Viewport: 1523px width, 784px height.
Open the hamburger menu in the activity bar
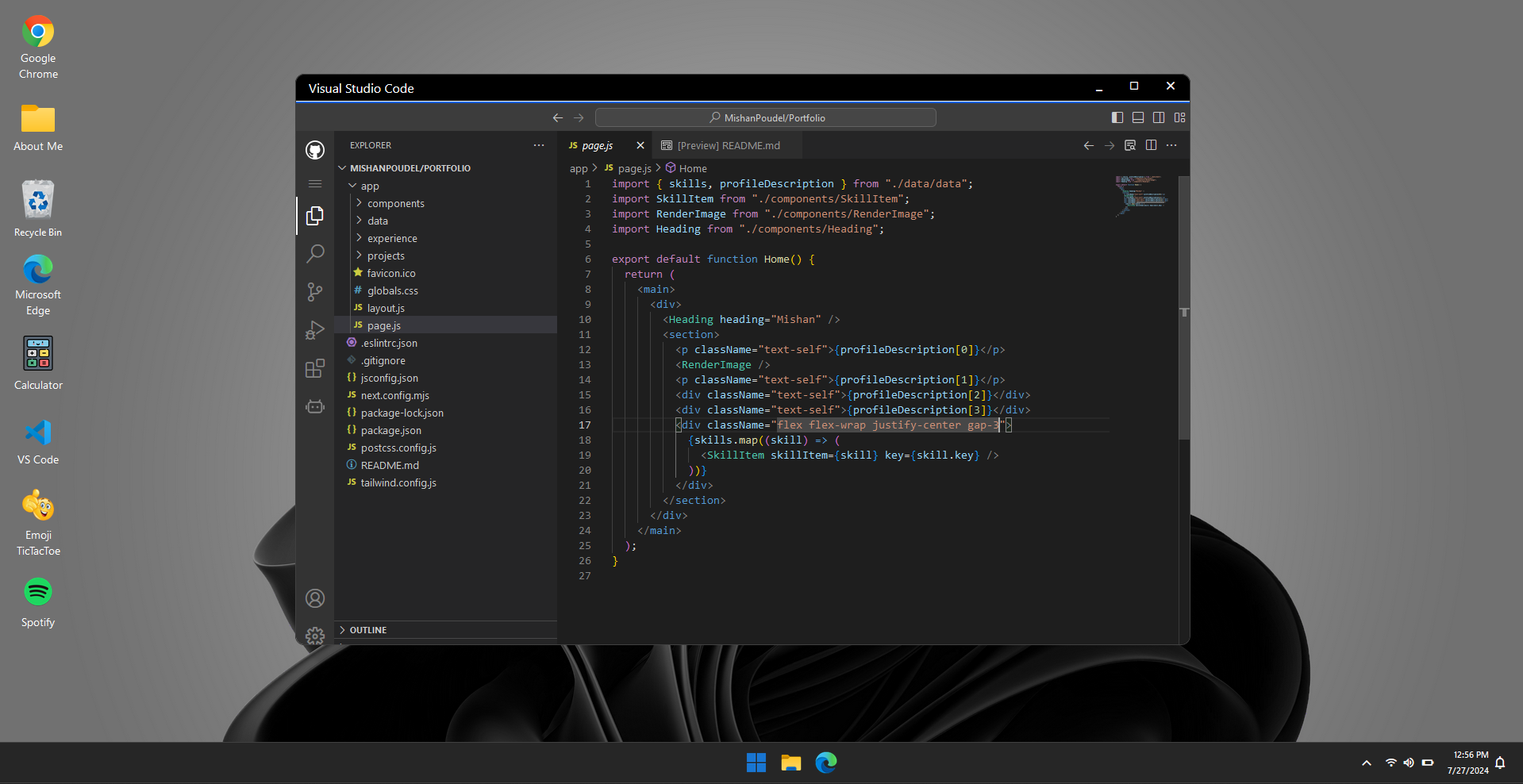click(315, 183)
